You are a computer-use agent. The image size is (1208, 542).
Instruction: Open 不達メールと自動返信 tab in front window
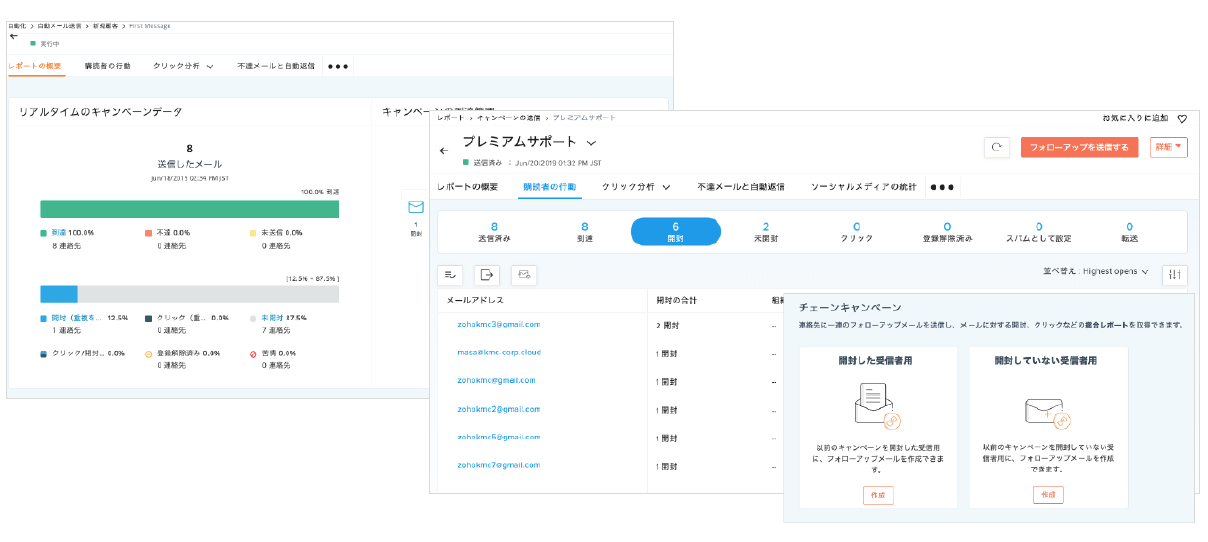(x=740, y=187)
